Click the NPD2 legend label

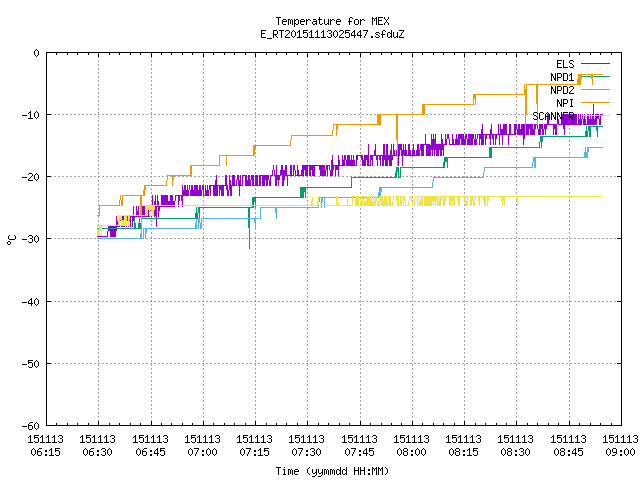(x=562, y=90)
